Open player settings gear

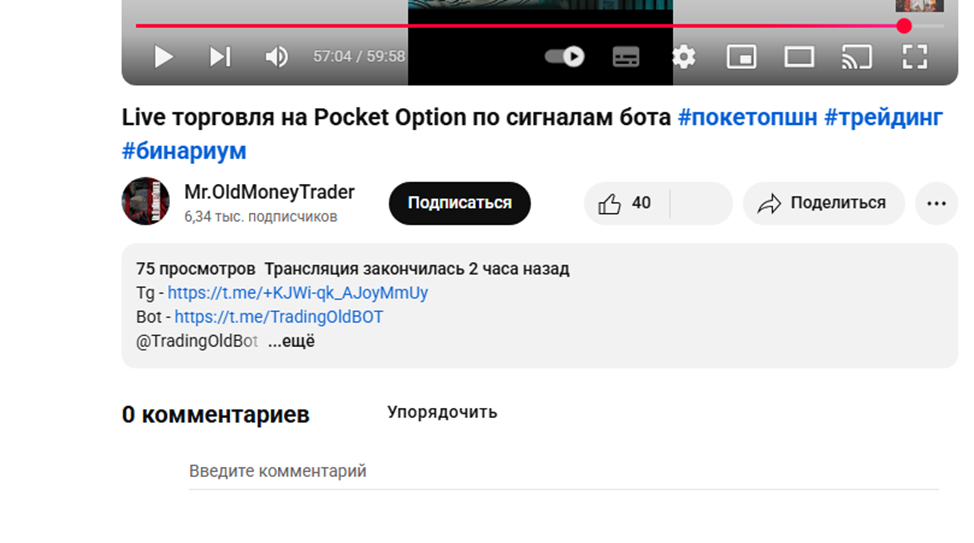pos(684,57)
